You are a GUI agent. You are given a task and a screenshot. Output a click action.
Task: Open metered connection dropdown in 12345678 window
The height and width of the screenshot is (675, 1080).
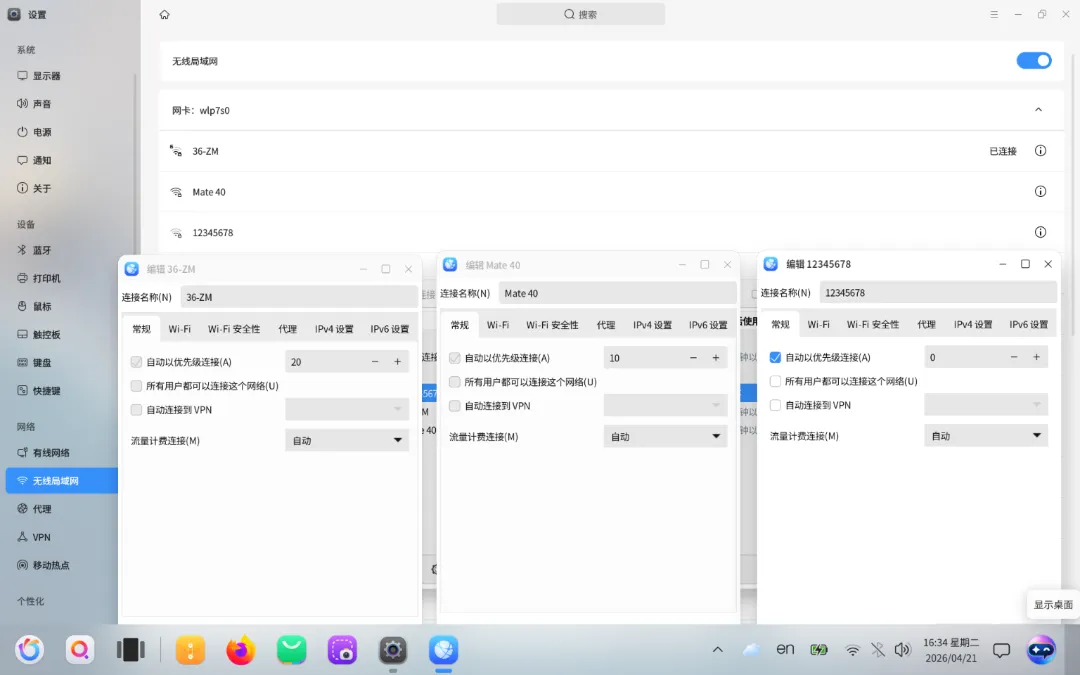[986, 435]
